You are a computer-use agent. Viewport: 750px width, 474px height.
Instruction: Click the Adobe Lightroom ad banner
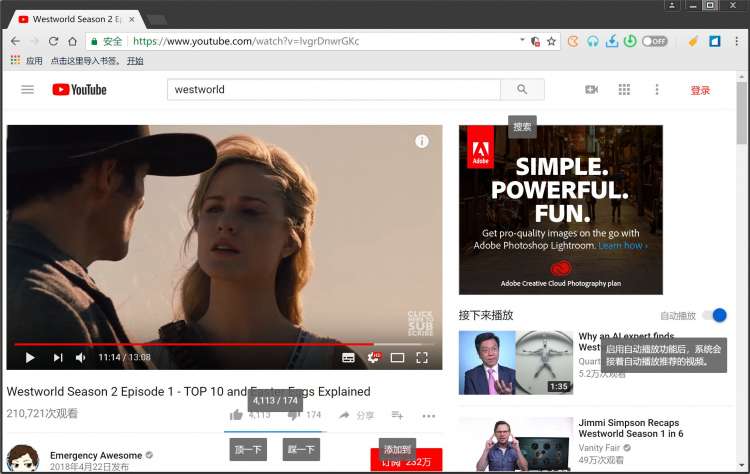(561, 209)
